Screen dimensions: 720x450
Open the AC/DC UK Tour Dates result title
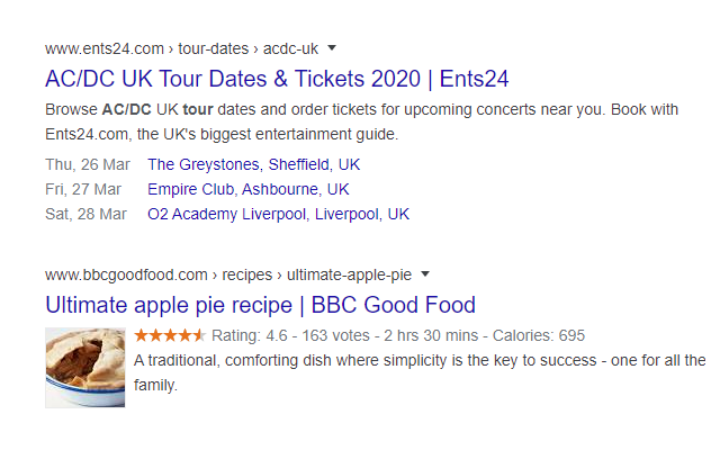[x=277, y=79]
